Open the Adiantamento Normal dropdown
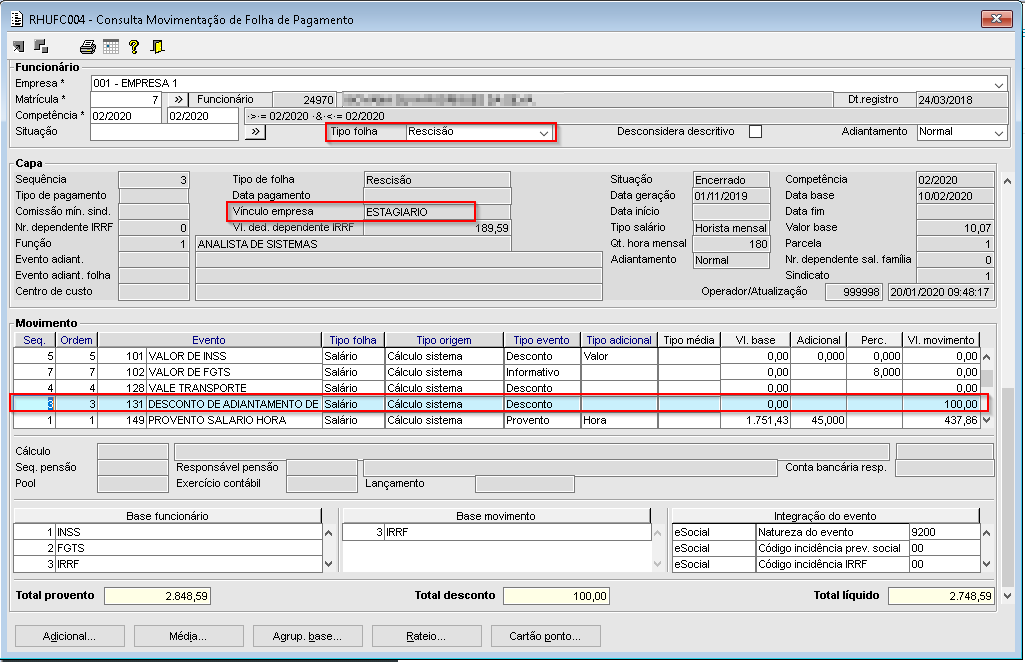Viewport: 1025px width, 662px height. point(997,132)
